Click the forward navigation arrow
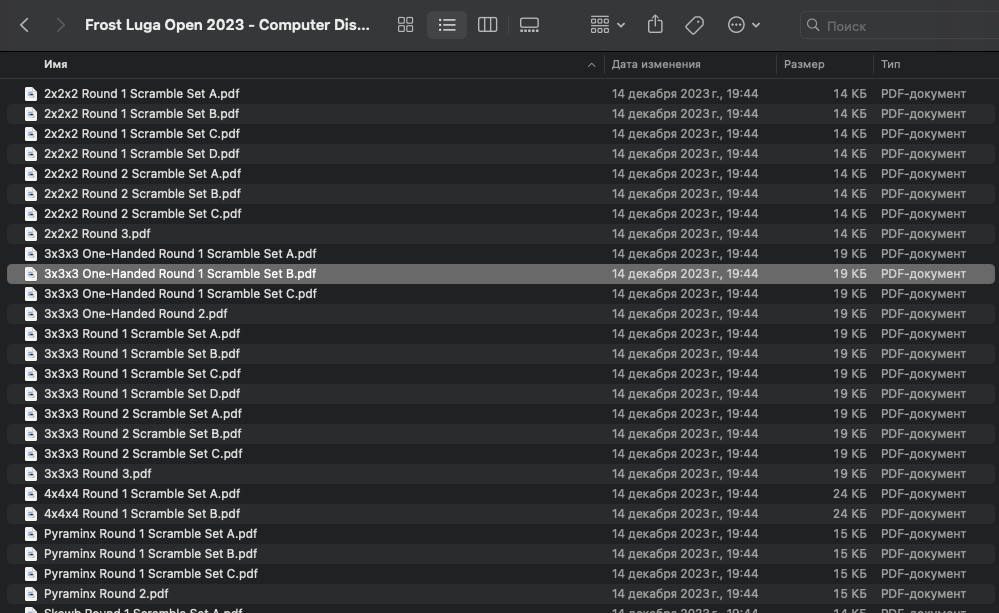This screenshot has height=613, width=999. coord(61,25)
